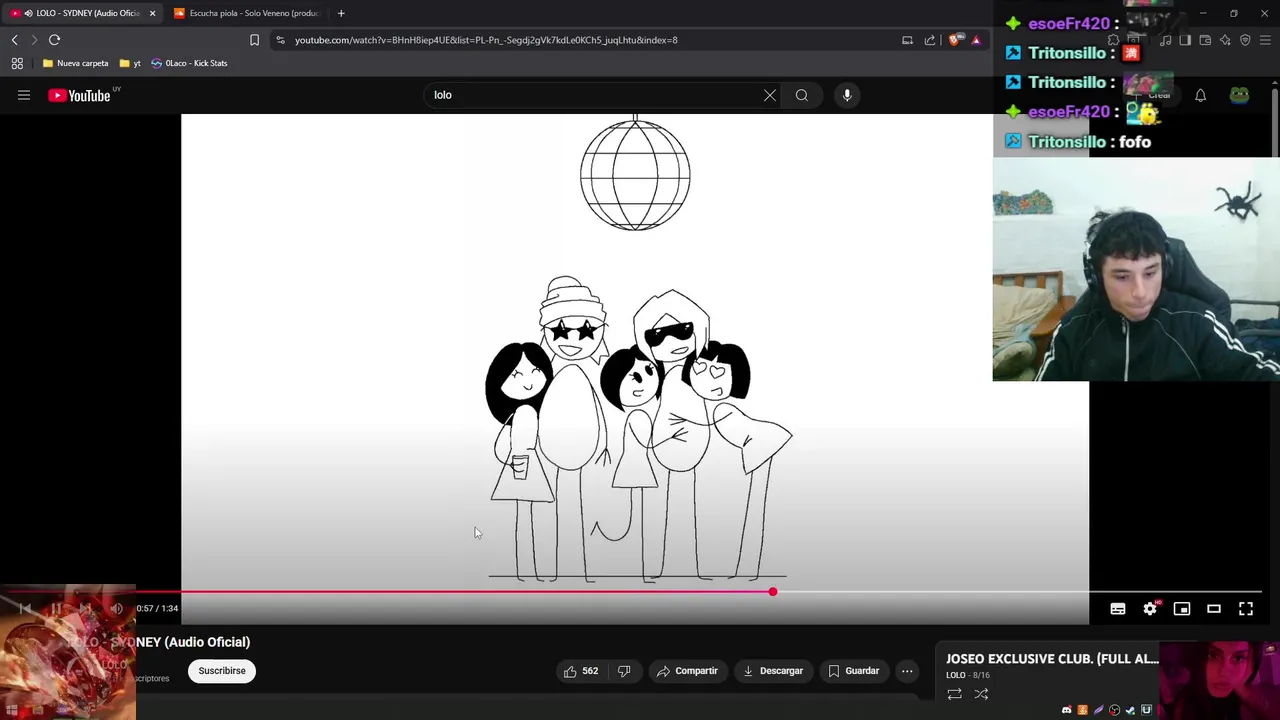Open the Windows Start button
The width and height of the screenshot is (1280, 720).
point(12,710)
